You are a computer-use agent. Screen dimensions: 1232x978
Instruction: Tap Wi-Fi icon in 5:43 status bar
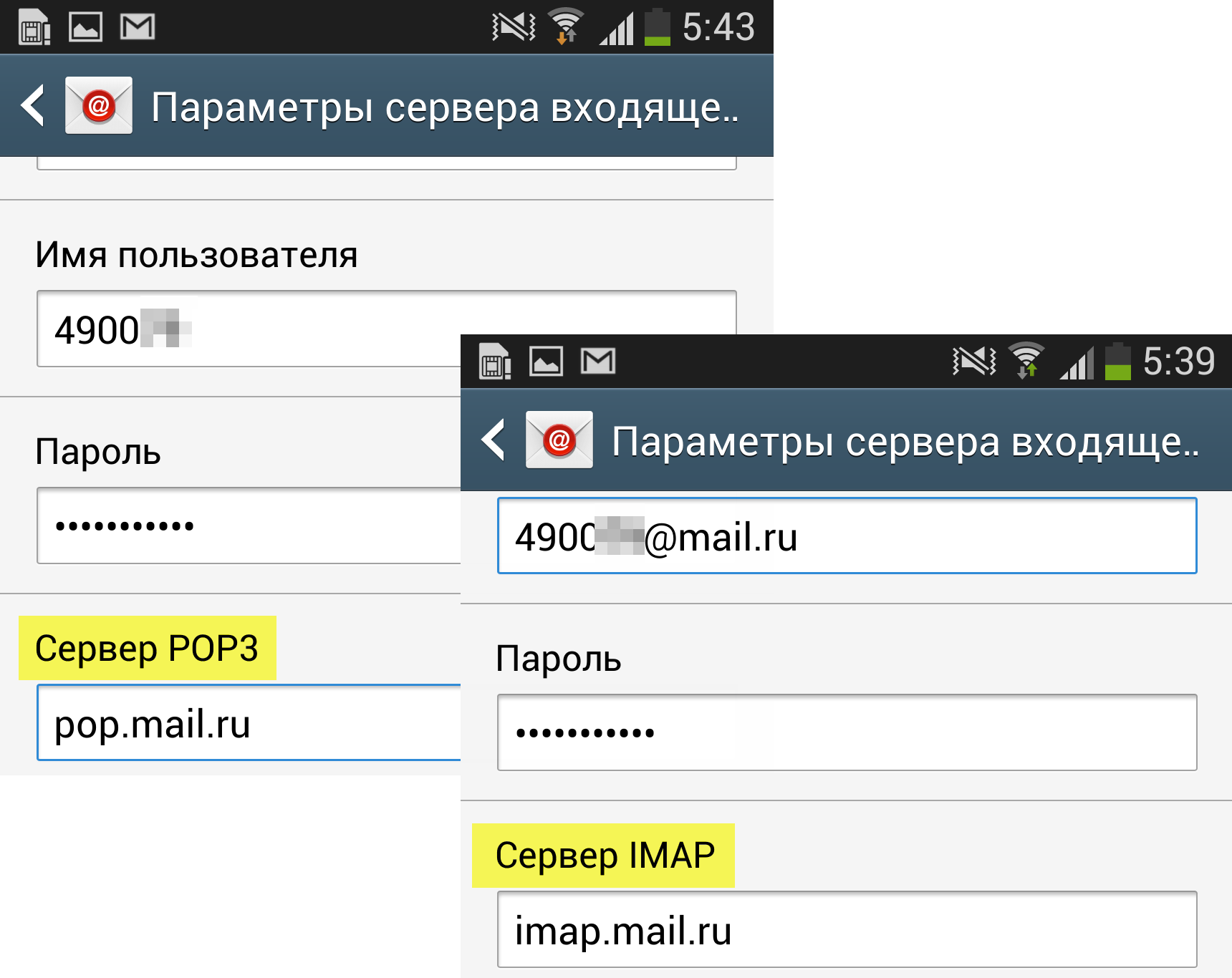tap(566, 27)
